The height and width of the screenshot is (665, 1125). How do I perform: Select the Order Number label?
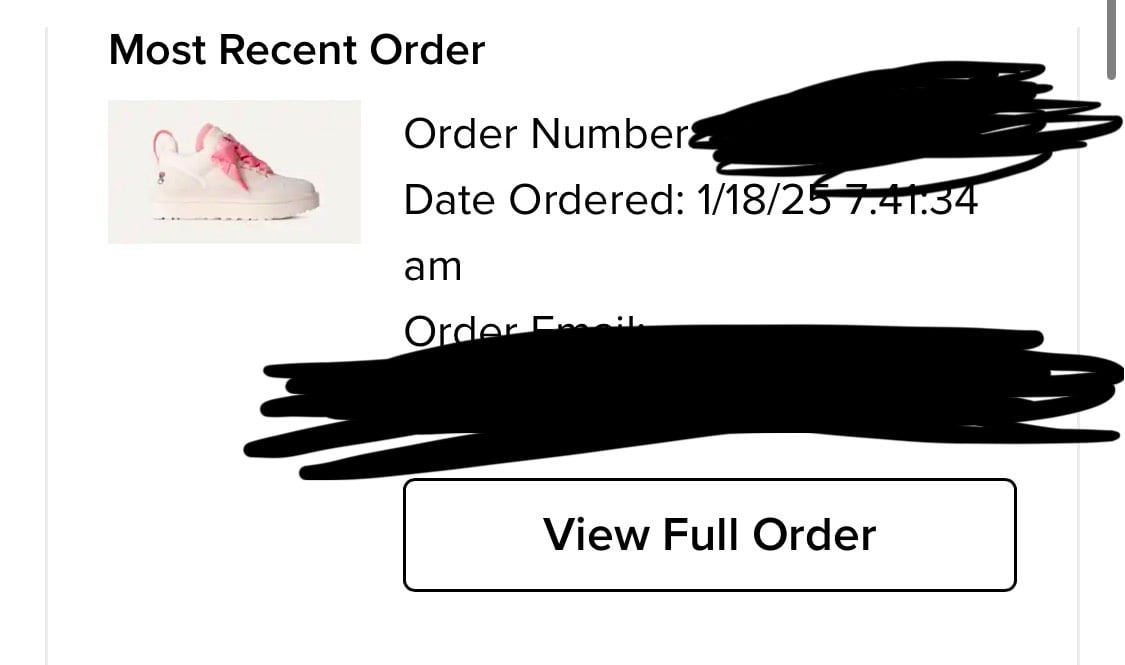[x=547, y=133]
